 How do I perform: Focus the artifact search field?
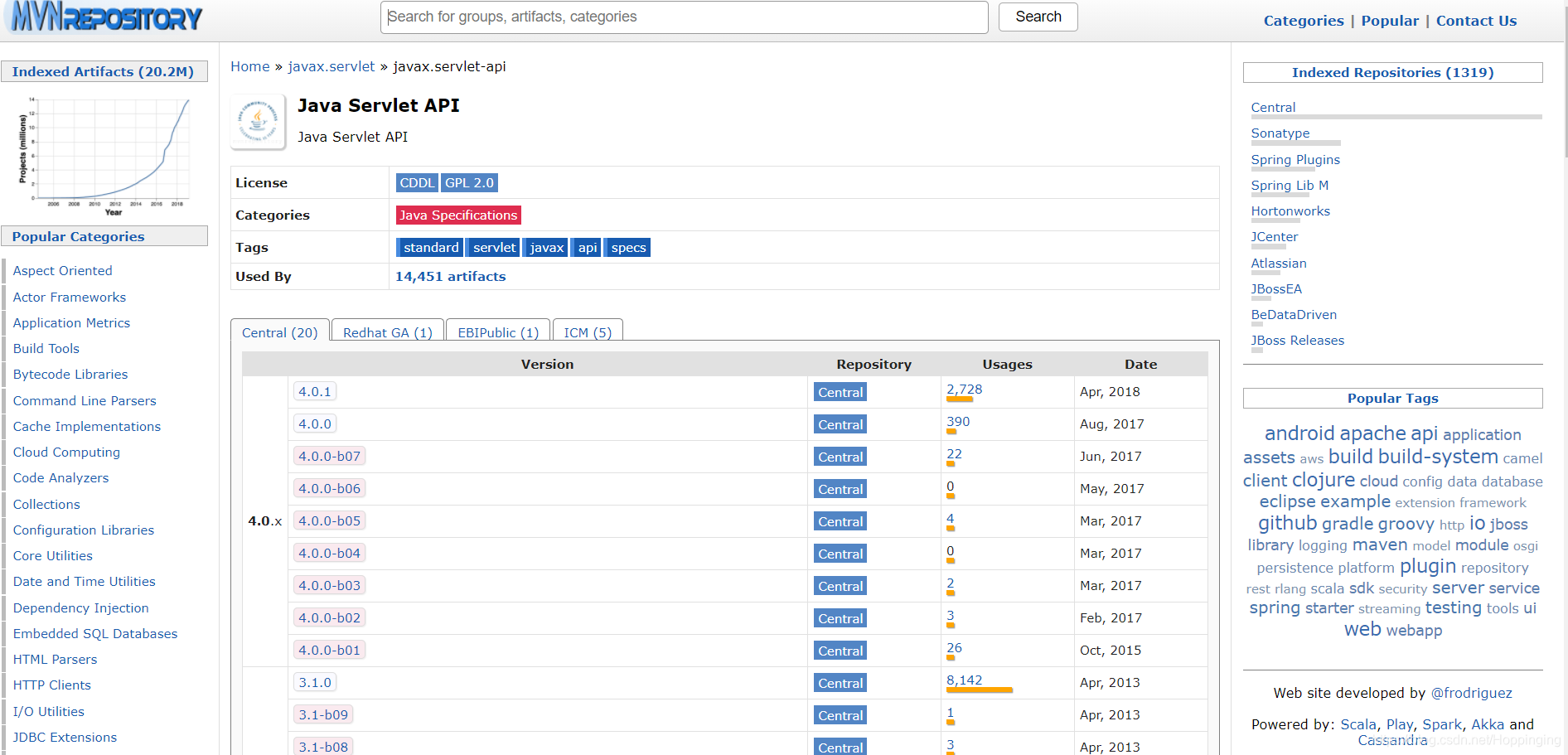[x=685, y=17]
